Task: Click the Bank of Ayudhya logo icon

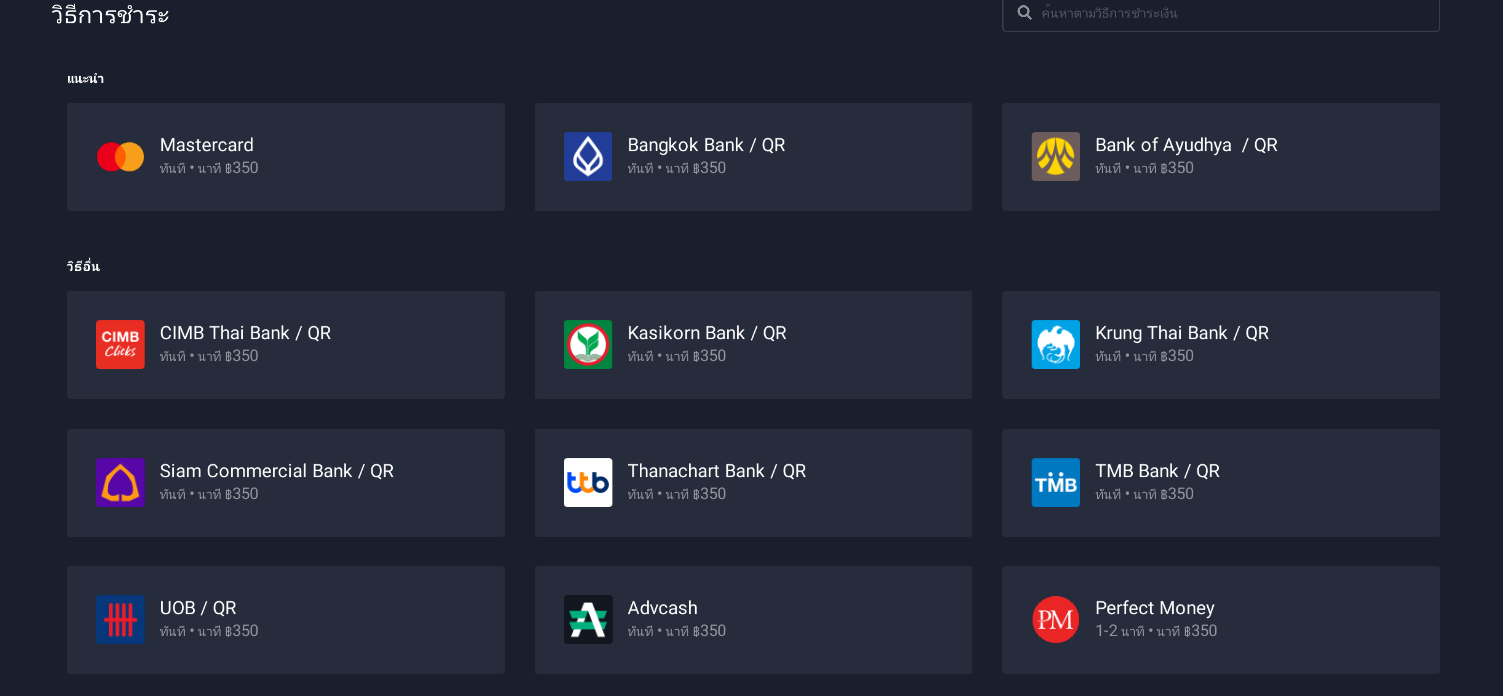Action: coord(1056,157)
